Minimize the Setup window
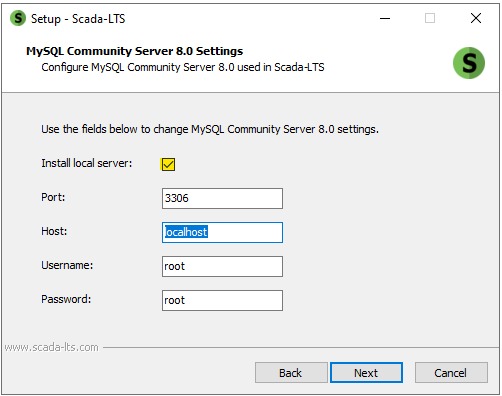The height and width of the screenshot is (396, 502). pyautogui.click(x=385, y=18)
